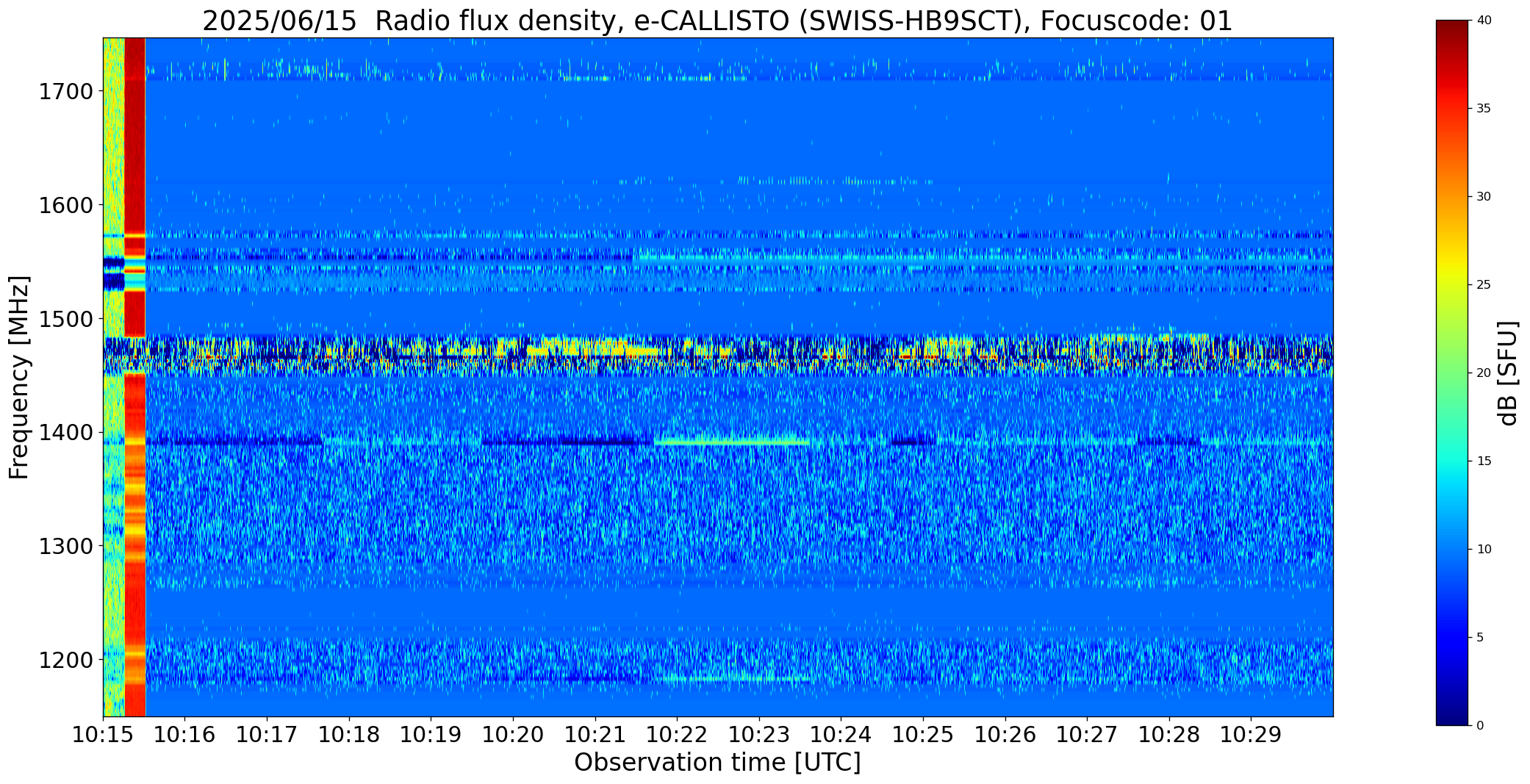This screenshot has width=1530, height=784.
Task: Click the 10:15 time tick label
Action: click(103, 735)
